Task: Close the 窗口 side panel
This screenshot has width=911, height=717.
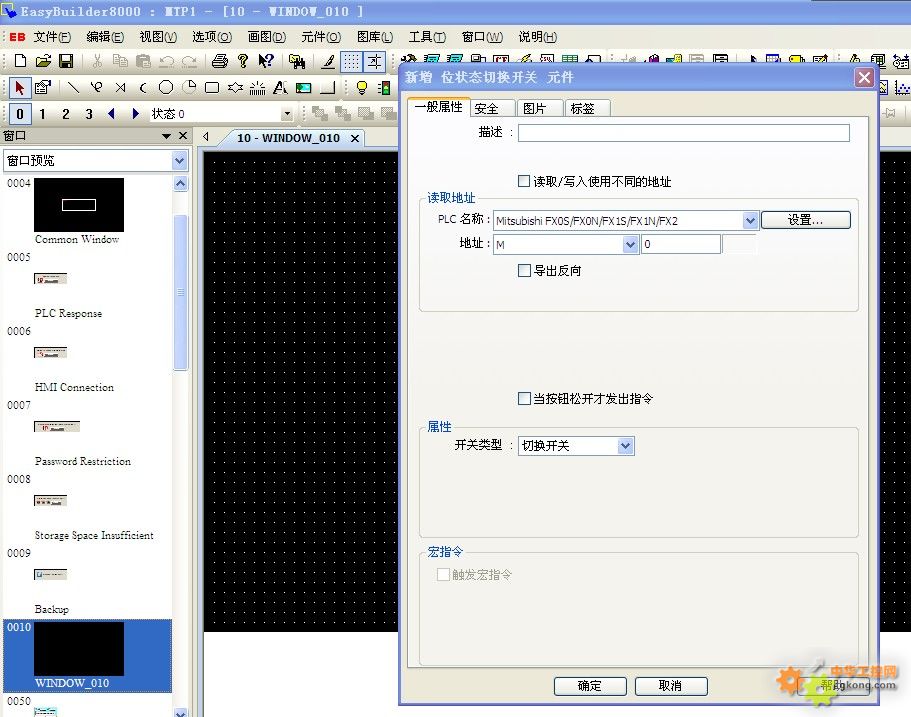Action: (183, 136)
